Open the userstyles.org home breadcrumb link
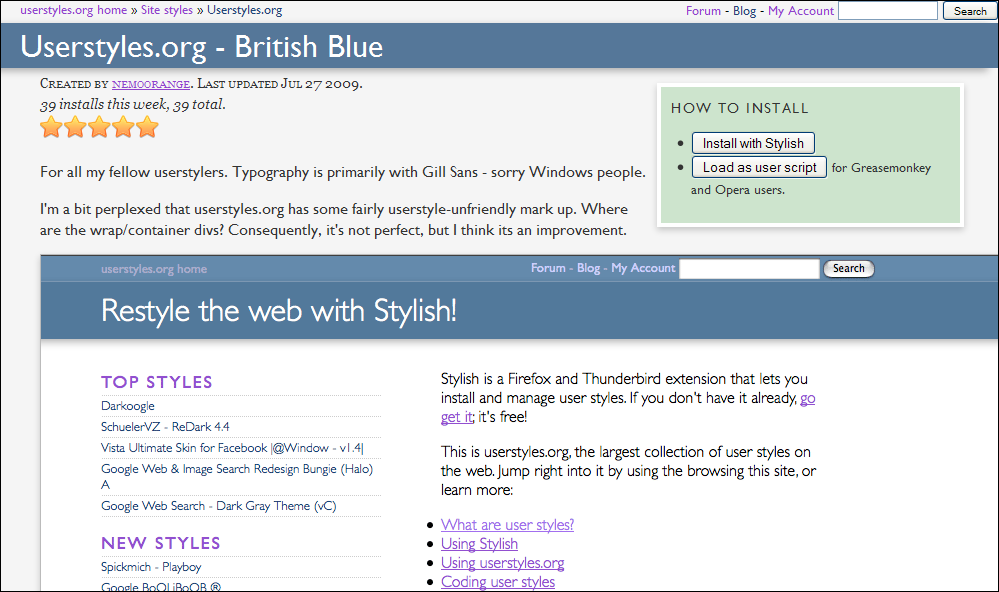Screen dimensions: 999x592 (73, 10)
